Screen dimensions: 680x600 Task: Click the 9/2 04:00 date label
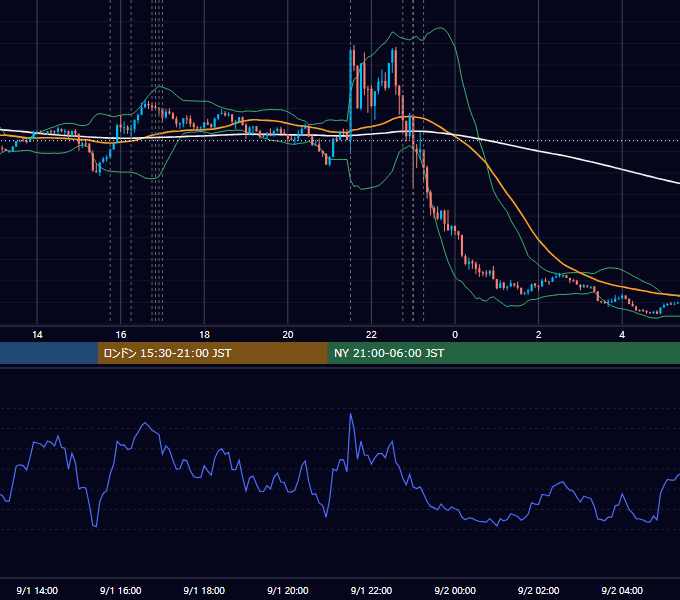click(x=622, y=590)
